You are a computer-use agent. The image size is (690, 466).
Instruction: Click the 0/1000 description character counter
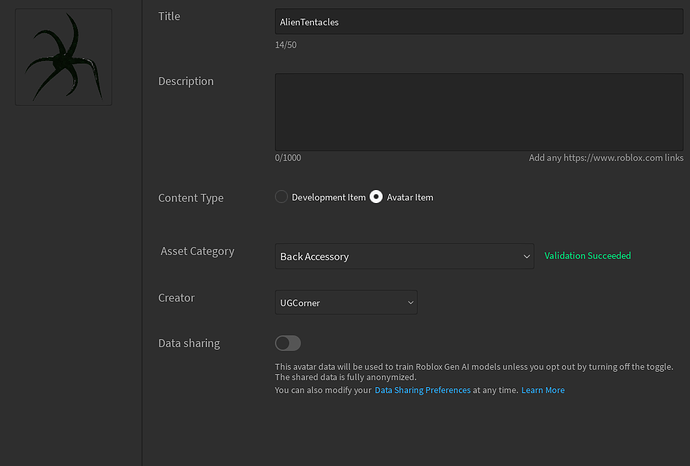click(288, 158)
